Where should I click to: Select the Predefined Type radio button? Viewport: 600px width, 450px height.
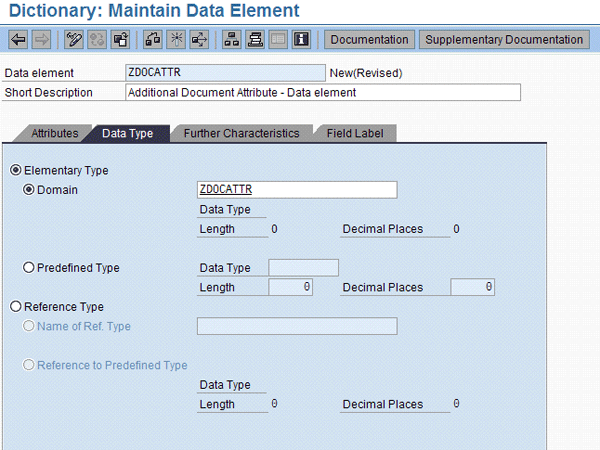28,268
